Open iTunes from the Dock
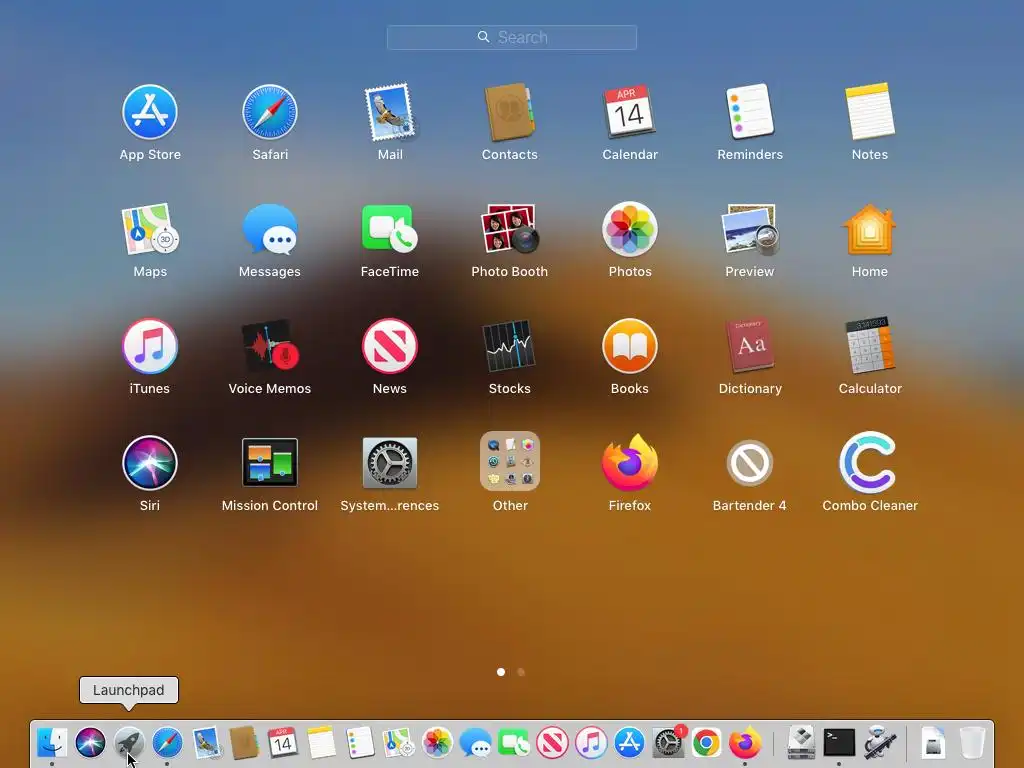Screen dimensions: 1024x768 pyautogui.click(x=591, y=743)
